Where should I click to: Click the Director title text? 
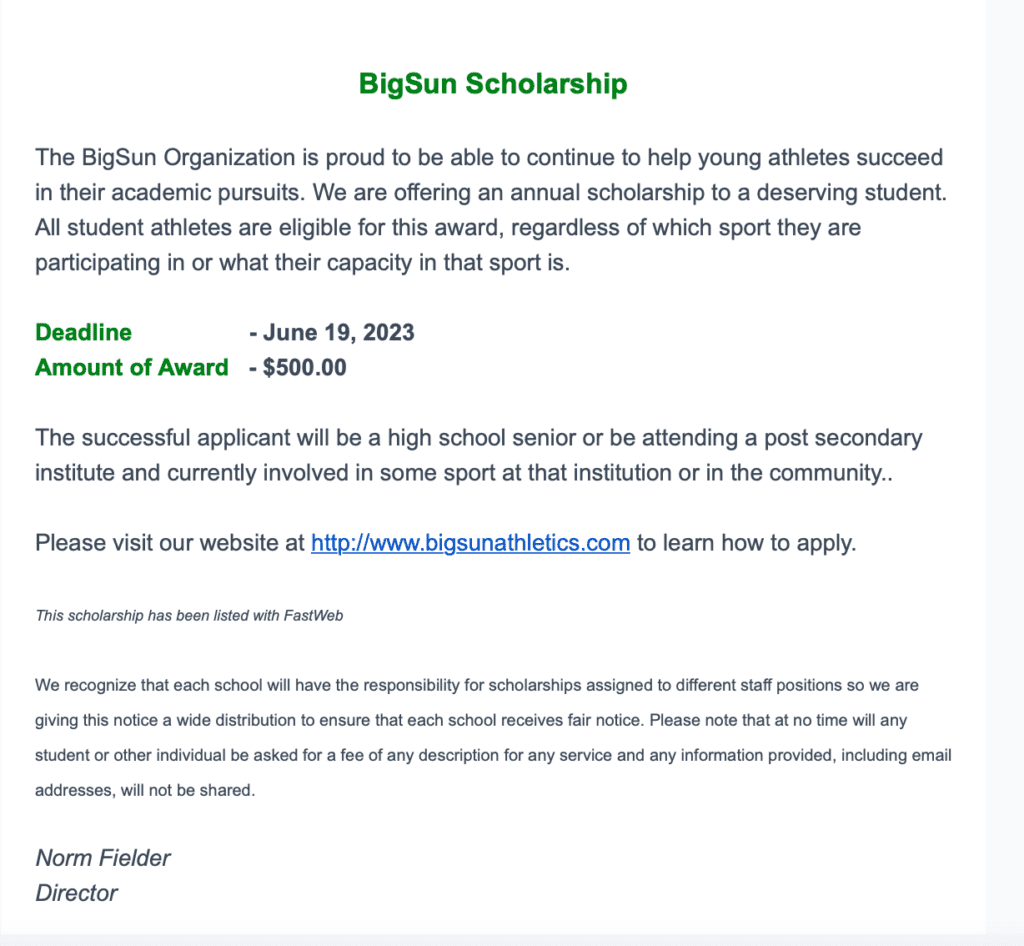(x=76, y=893)
